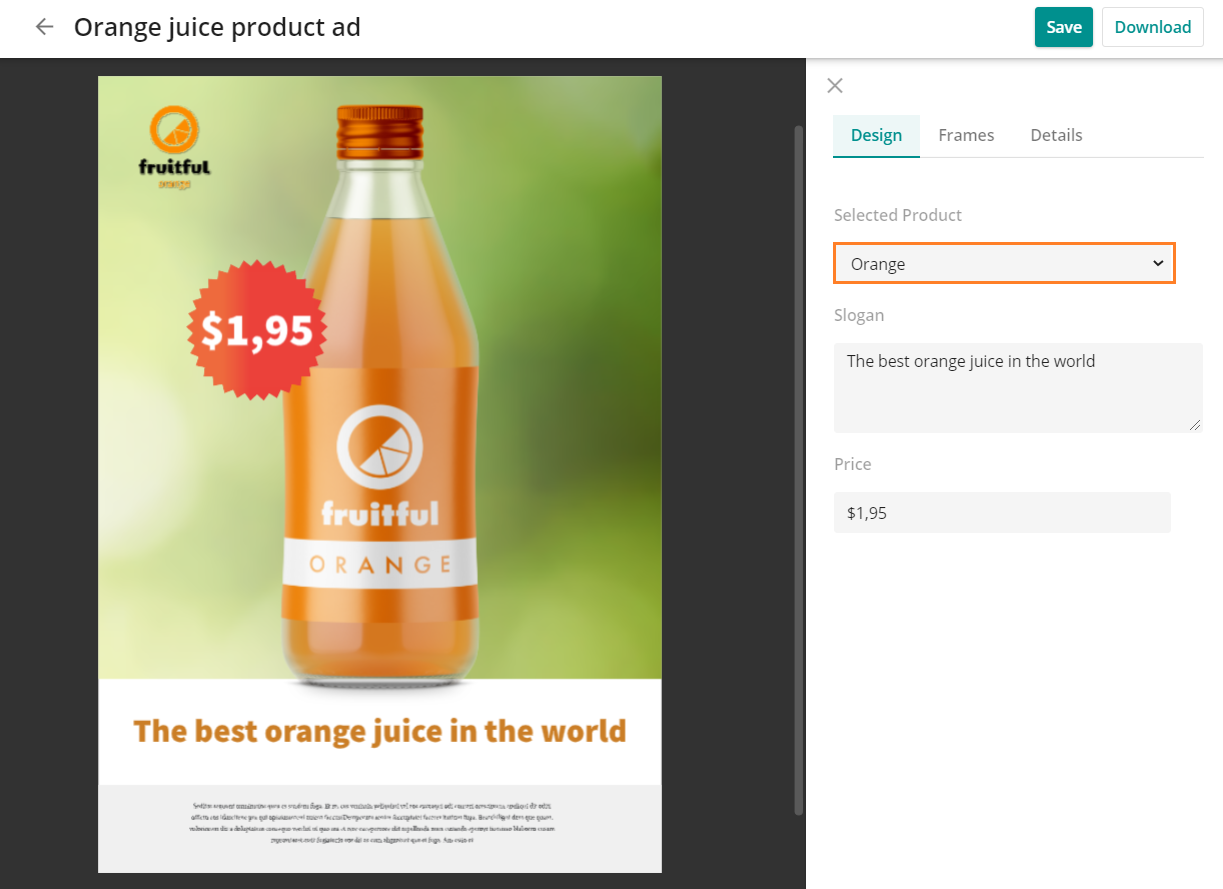
Task: Select the red $1,95 price badge on canvas
Action: point(257,330)
